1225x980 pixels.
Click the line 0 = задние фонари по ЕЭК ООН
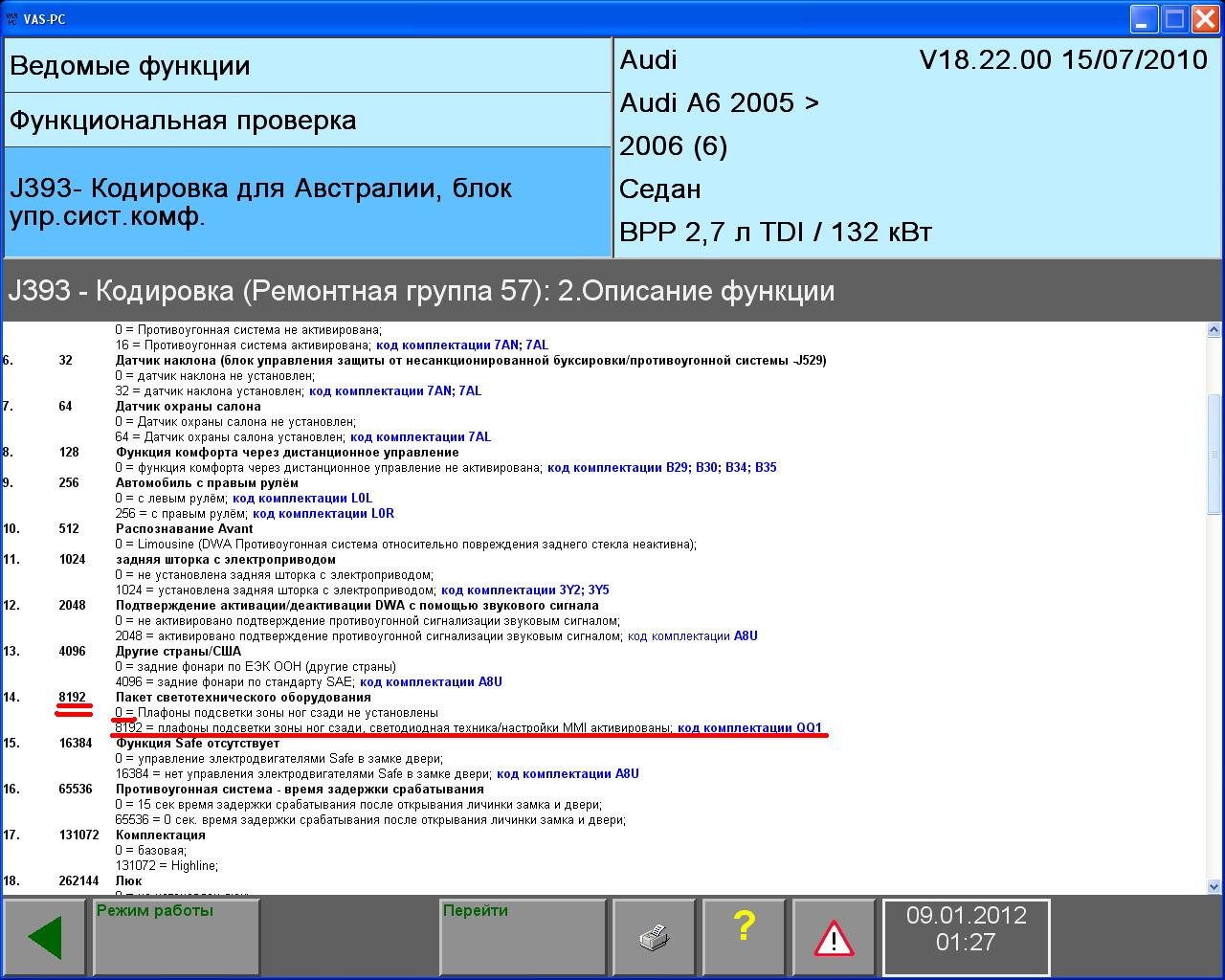point(256,667)
